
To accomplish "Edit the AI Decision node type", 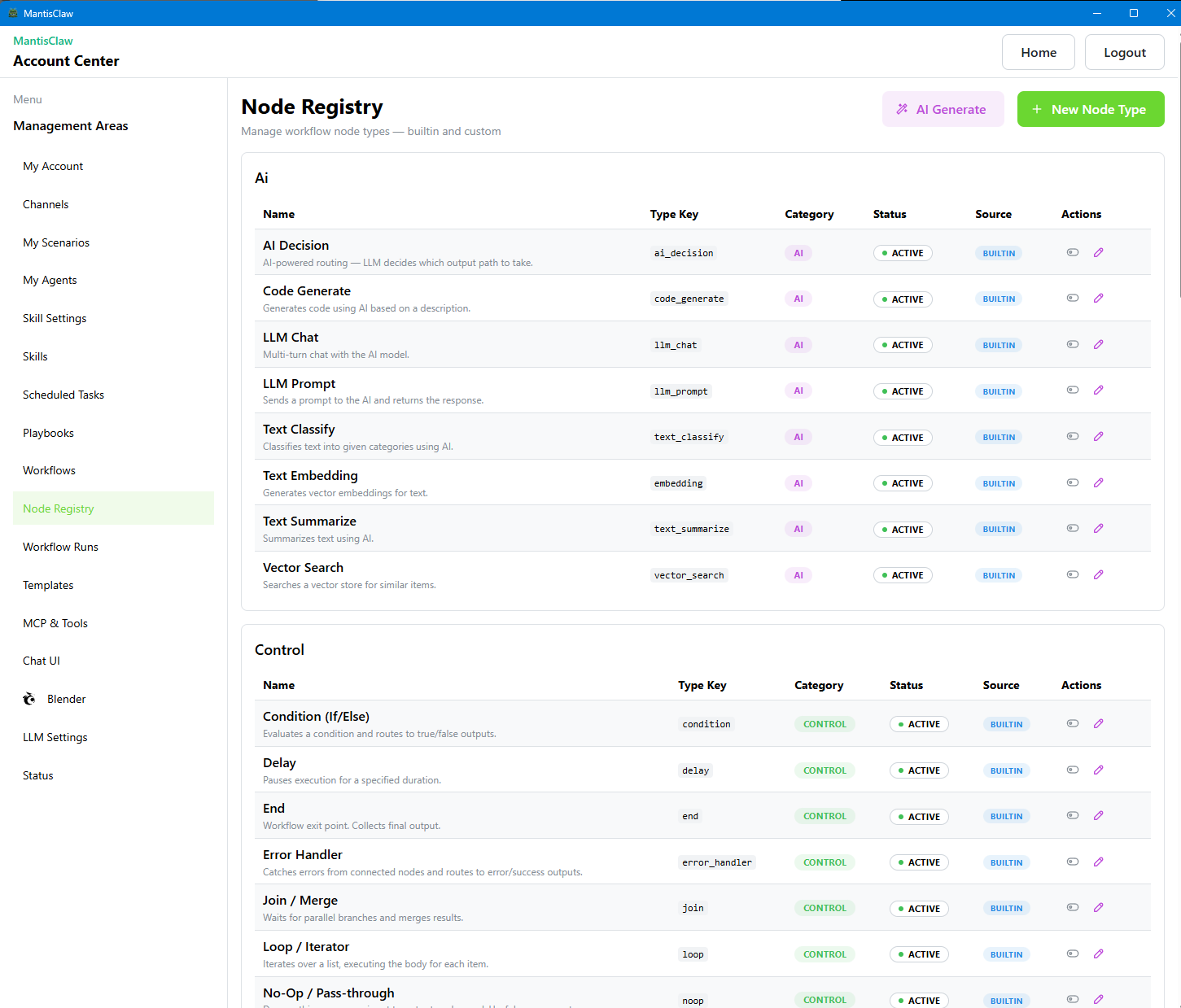I will (1099, 252).
